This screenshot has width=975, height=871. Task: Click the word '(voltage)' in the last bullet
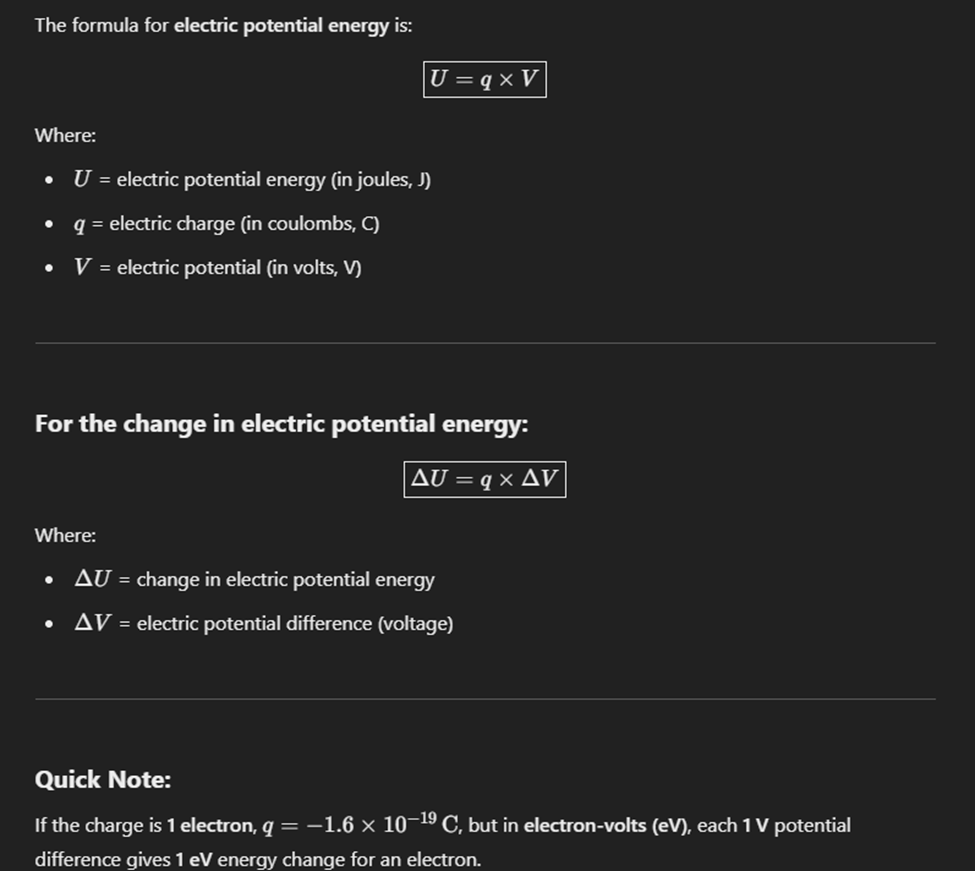415,624
